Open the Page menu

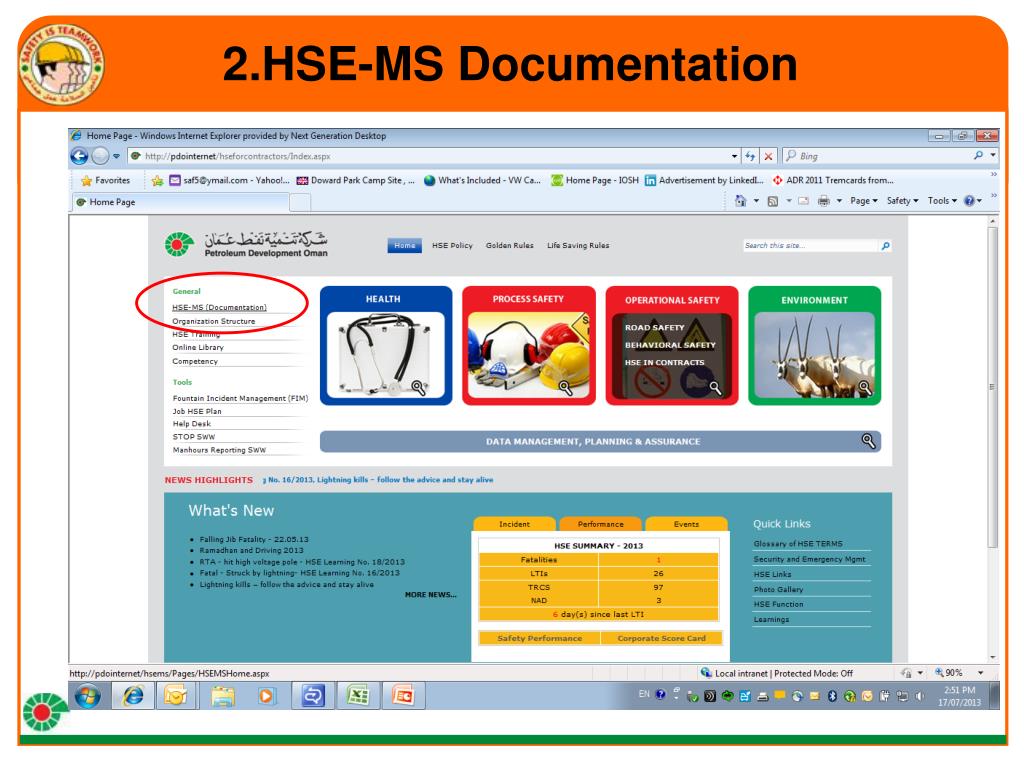[x=863, y=201]
